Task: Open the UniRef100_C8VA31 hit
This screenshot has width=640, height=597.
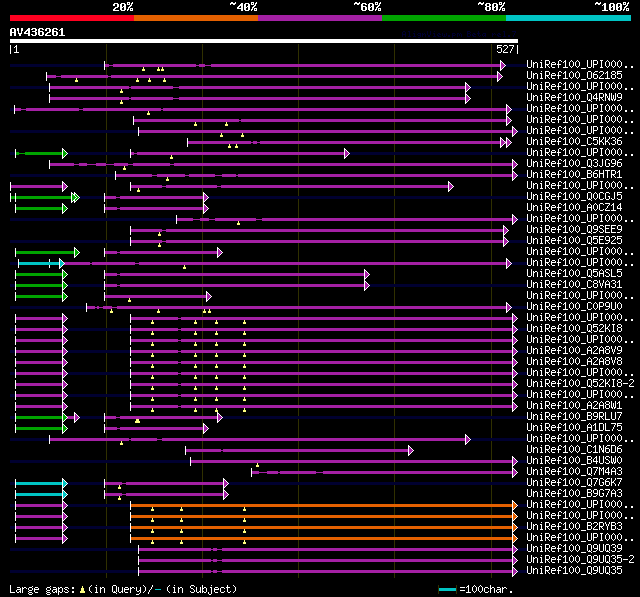Action: pos(574,284)
